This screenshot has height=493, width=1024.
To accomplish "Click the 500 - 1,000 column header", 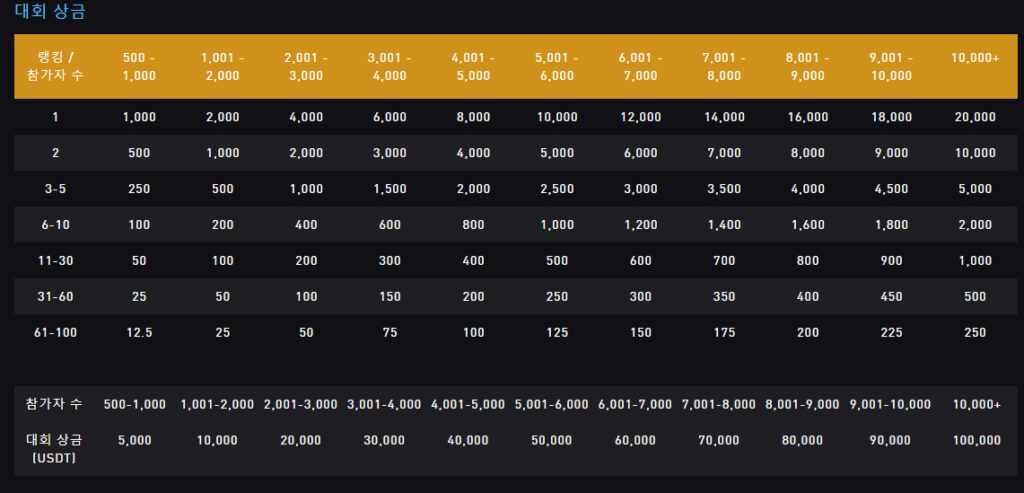I will [139, 67].
